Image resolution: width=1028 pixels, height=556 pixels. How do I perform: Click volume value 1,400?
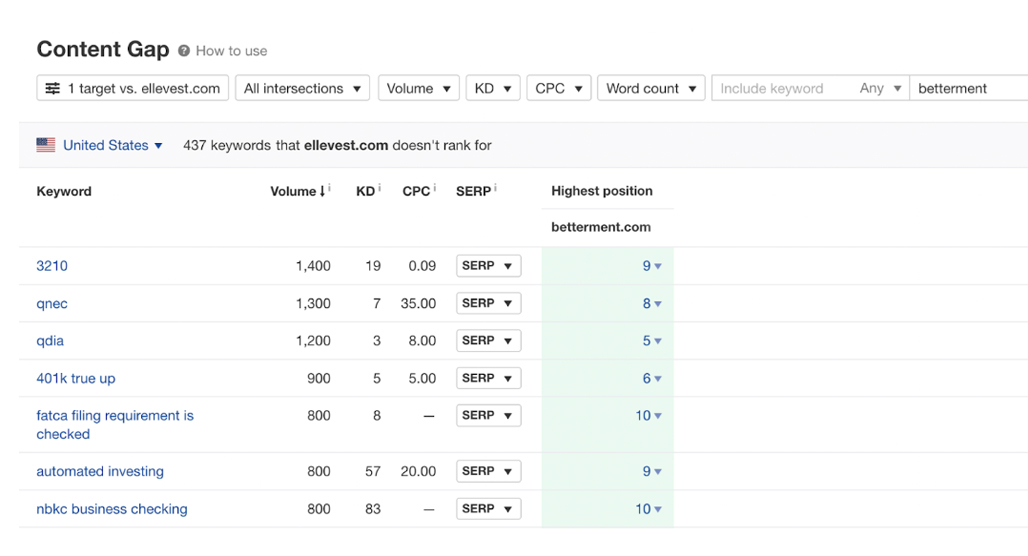[313, 266]
